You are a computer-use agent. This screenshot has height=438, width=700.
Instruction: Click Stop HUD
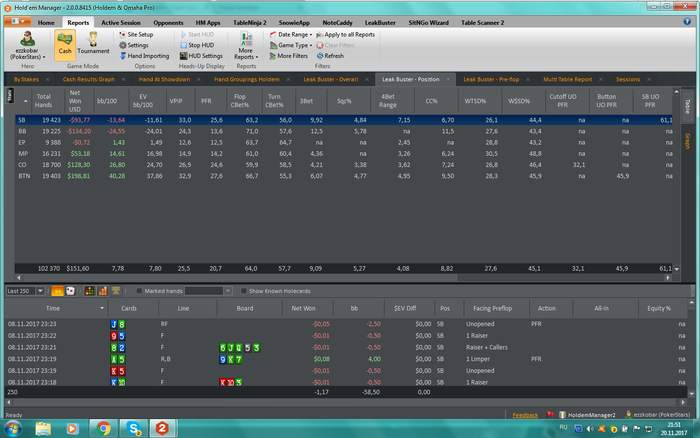[197, 45]
